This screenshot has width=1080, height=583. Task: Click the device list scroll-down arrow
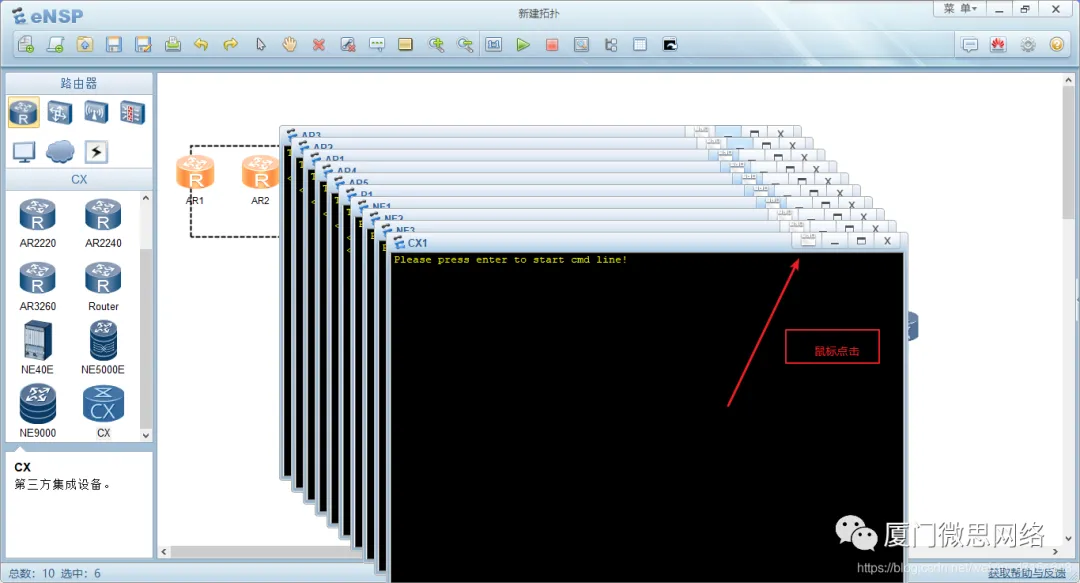point(145,436)
